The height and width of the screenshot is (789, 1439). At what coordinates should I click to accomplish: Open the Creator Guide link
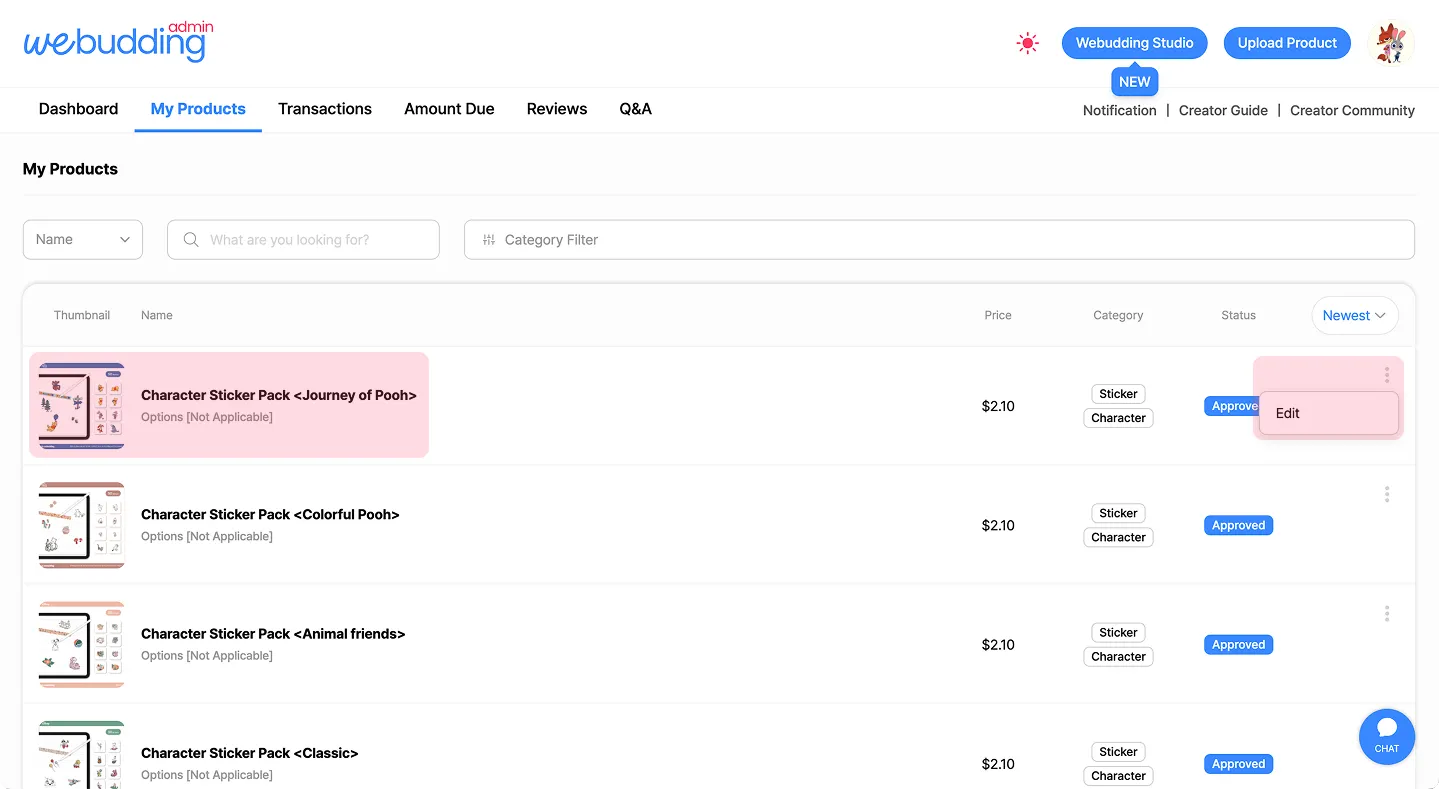1223,110
